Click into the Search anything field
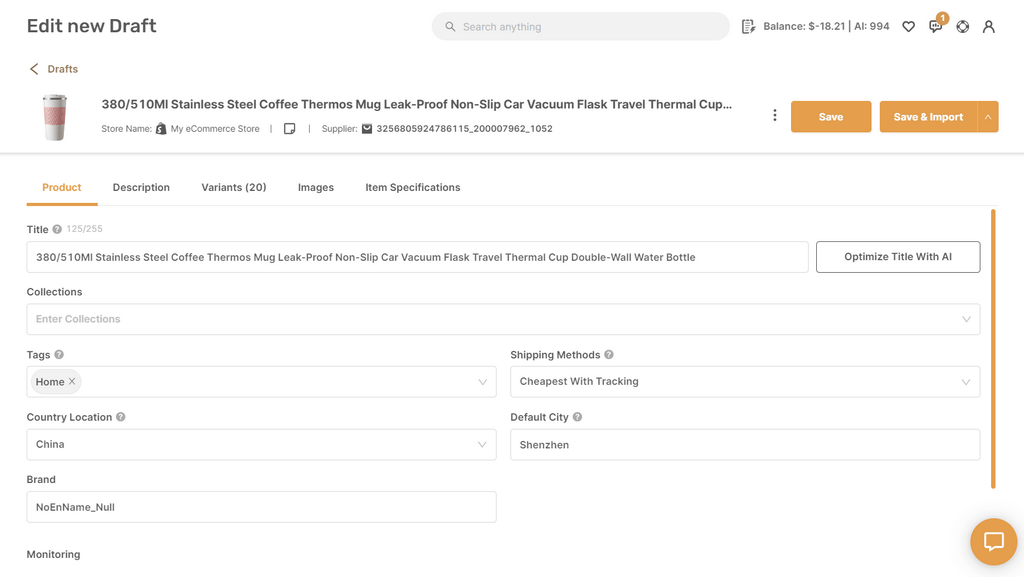Image resolution: width=1024 pixels, height=577 pixels. point(581,27)
